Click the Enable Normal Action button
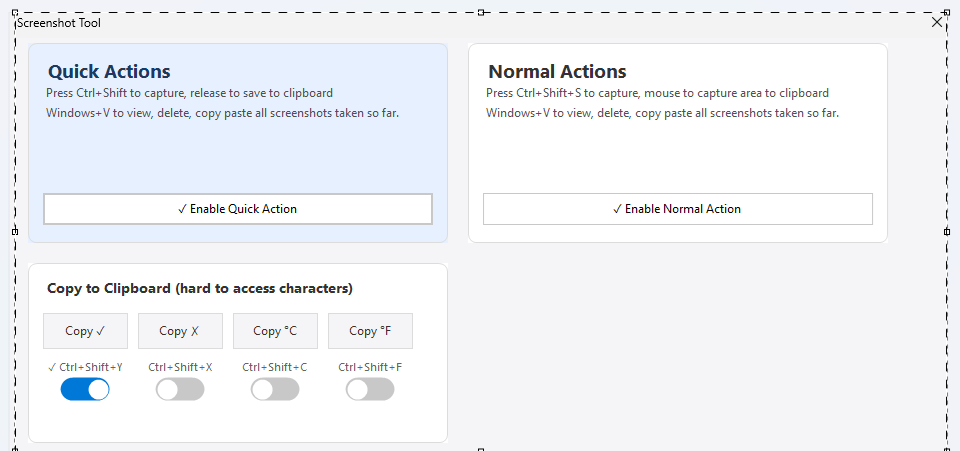 [677, 209]
